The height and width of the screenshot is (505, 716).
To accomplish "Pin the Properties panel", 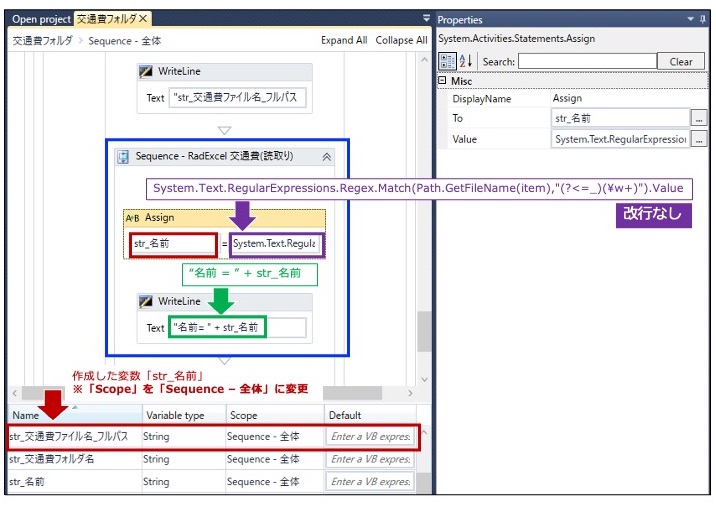I will (703, 19).
